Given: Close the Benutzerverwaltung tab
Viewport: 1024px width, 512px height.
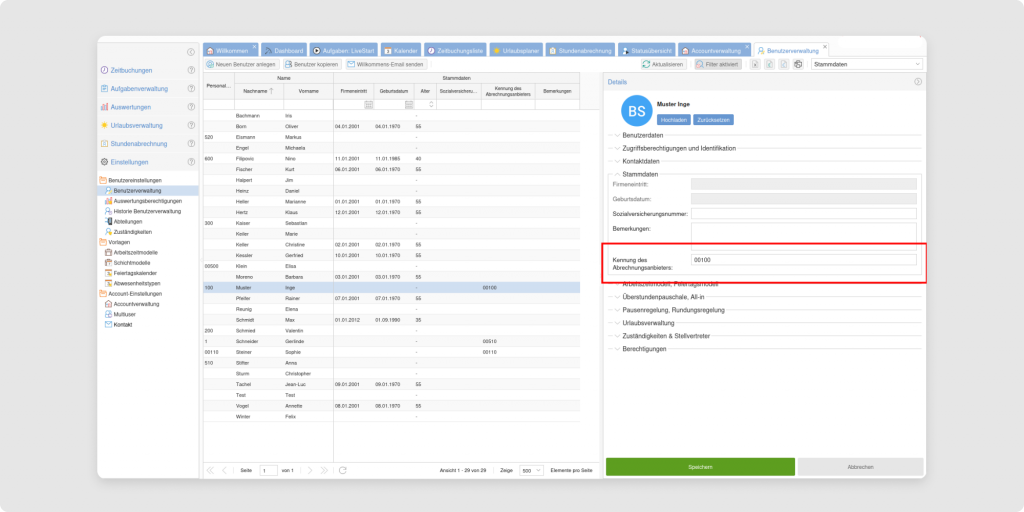Looking at the screenshot, I should [x=824, y=45].
